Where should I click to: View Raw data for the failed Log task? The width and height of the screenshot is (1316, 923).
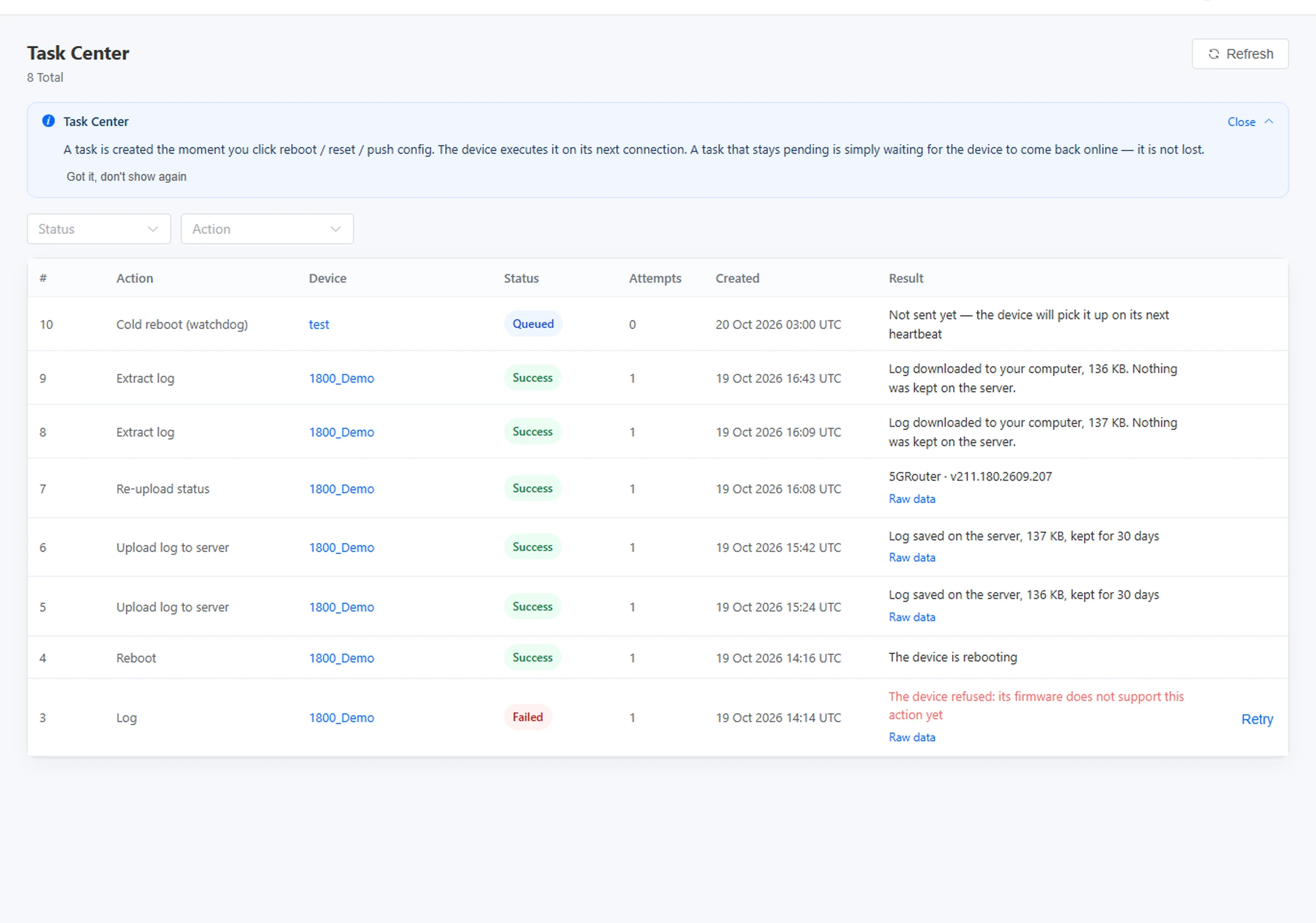tap(912, 737)
